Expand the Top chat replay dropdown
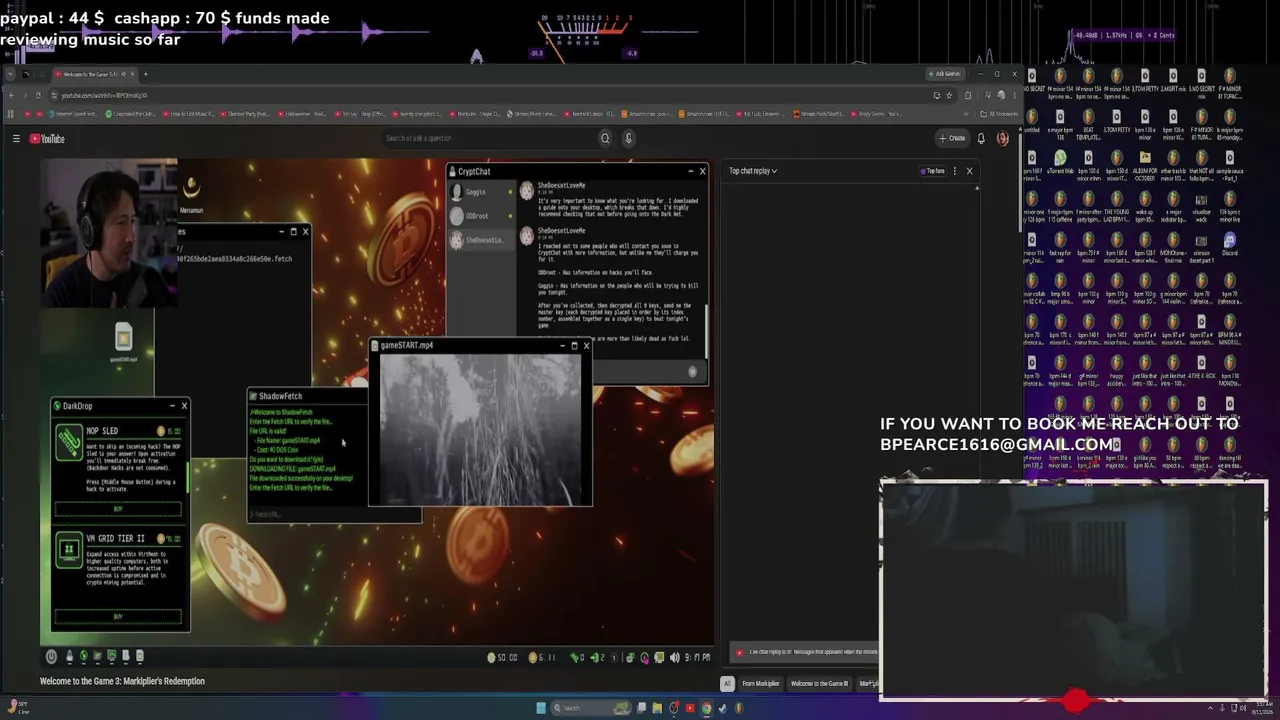 point(753,171)
